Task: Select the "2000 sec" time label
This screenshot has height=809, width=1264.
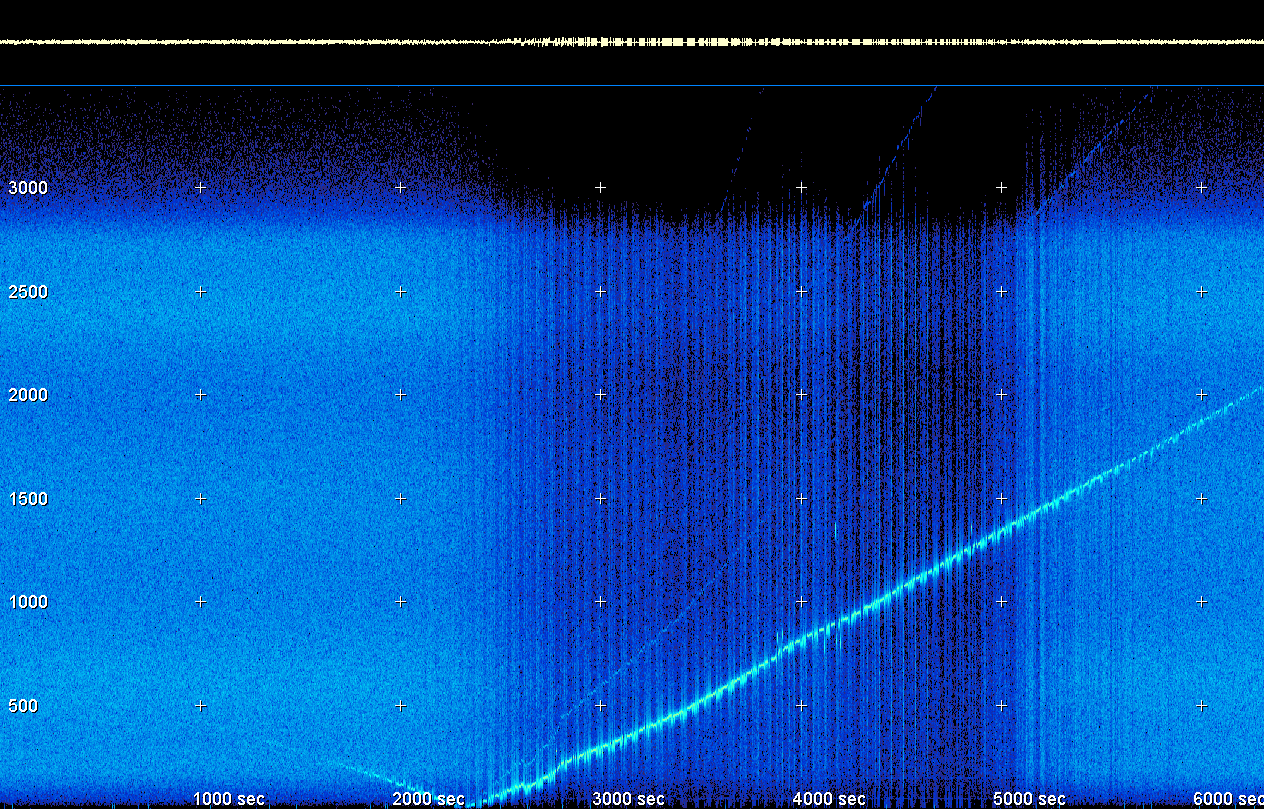Action: pos(429,799)
